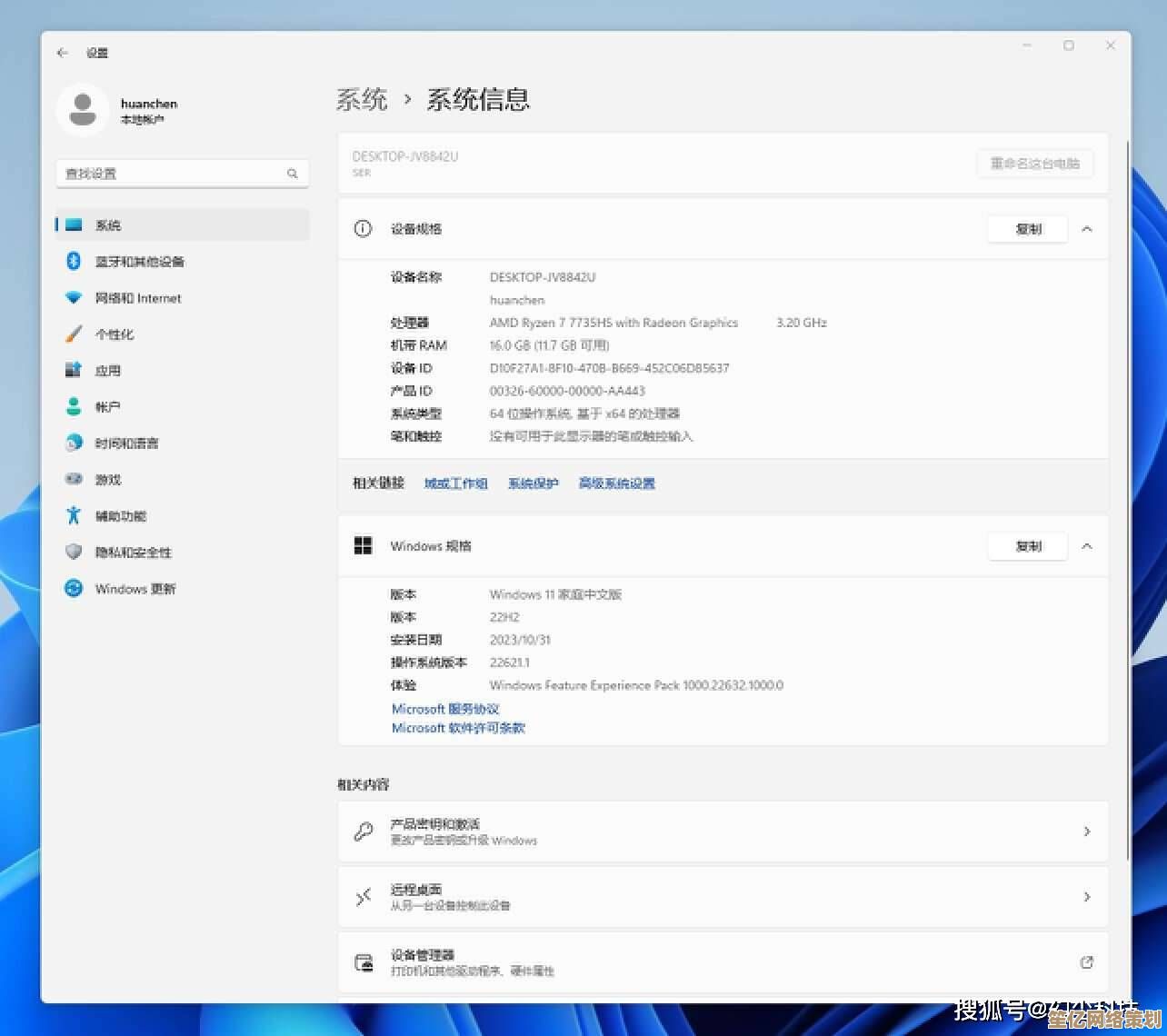This screenshot has width=1167, height=1036.
Task: Click the 产品 ID value 00326-60000-00000-AA443
Action: 567,391
